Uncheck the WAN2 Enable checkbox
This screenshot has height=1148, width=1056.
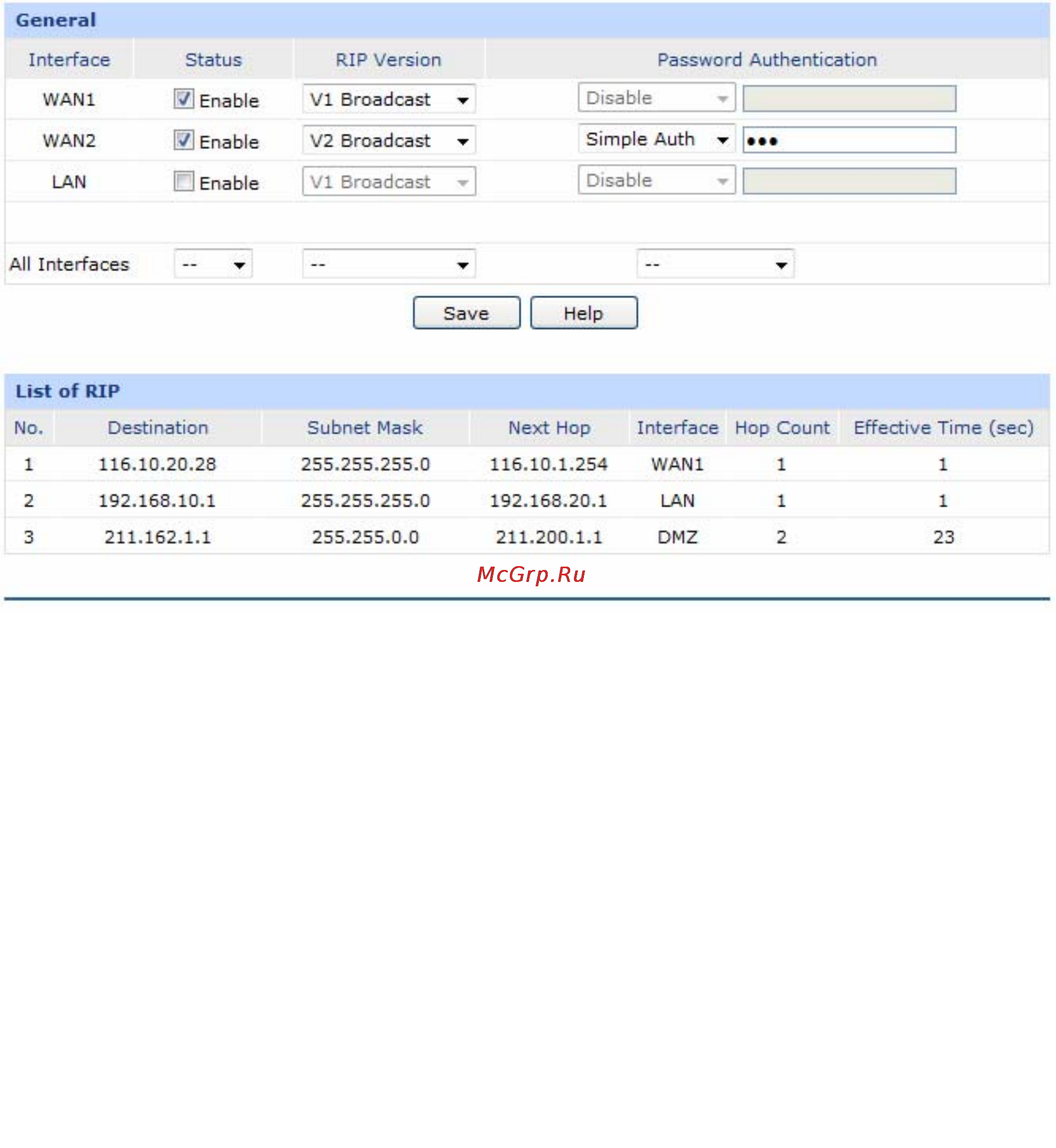[x=184, y=140]
